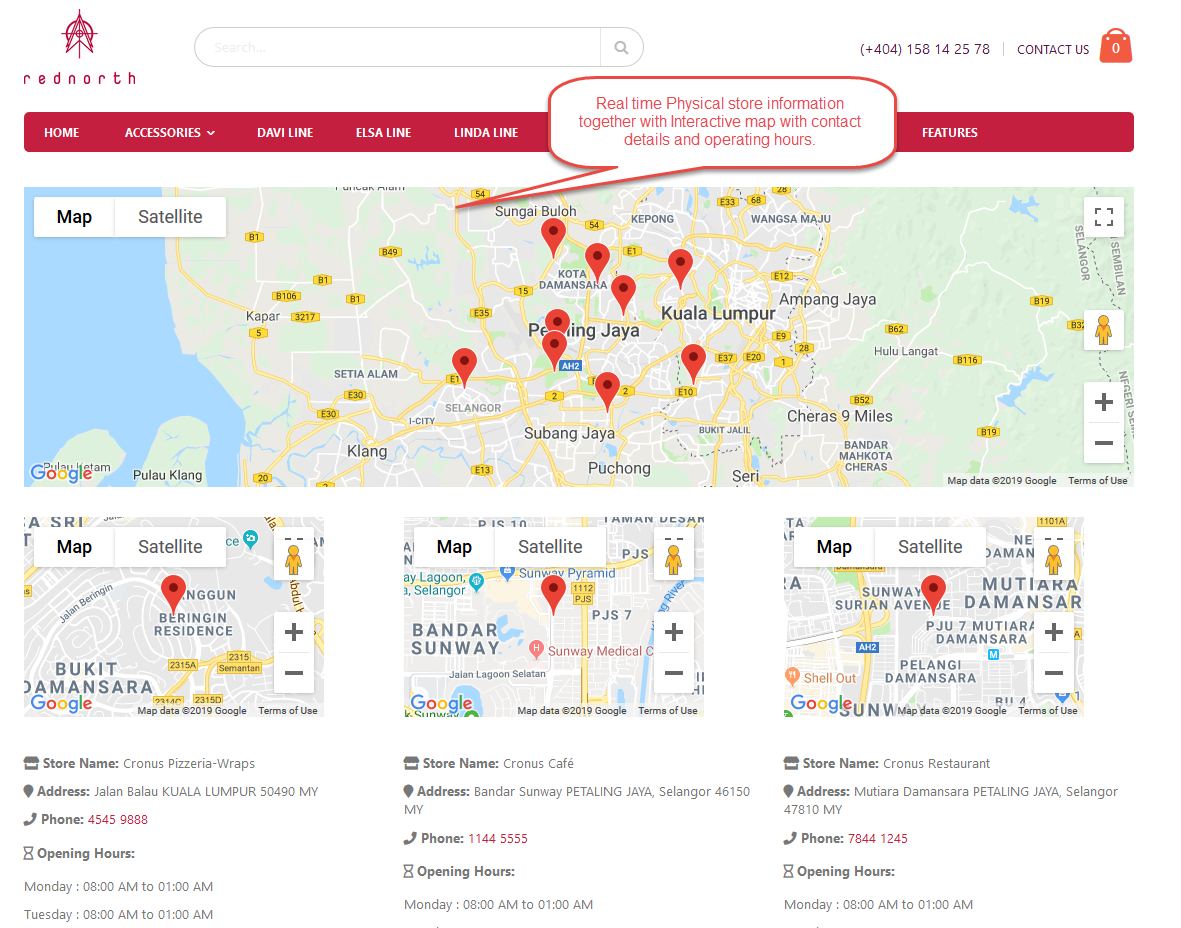Click Pegman on Cronus Restaurant map
The height and width of the screenshot is (928, 1181).
coord(1054,560)
